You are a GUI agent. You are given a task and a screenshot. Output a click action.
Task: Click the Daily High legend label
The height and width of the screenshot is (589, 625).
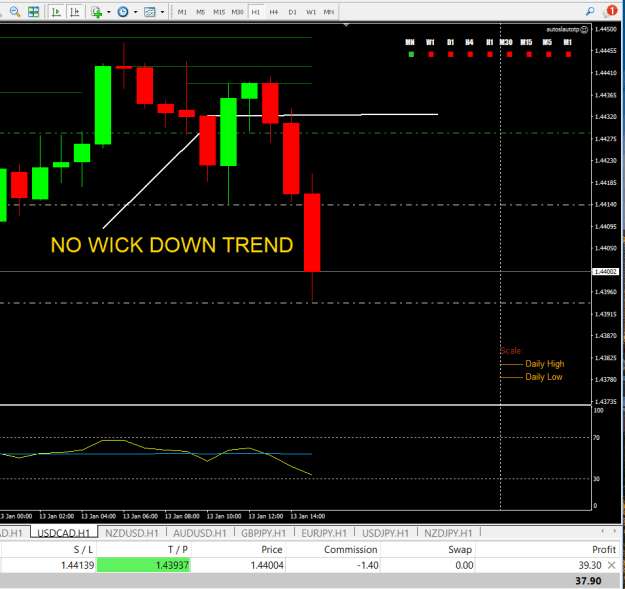pyautogui.click(x=544, y=364)
